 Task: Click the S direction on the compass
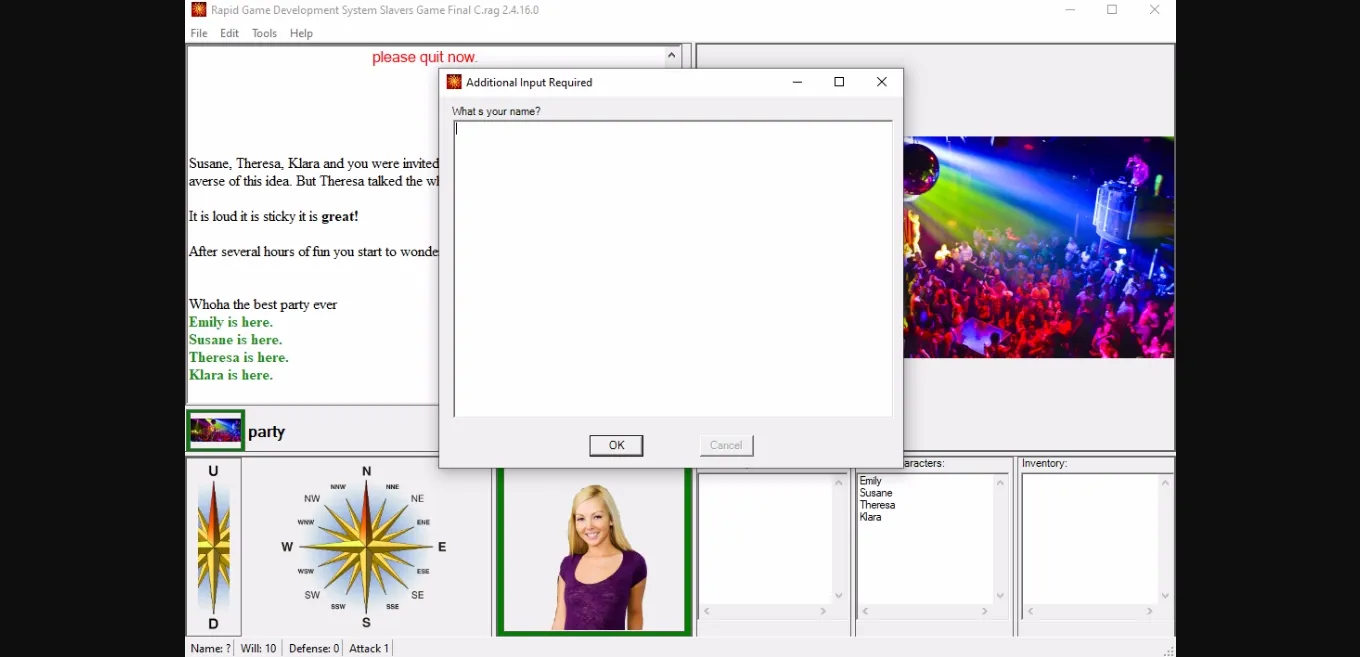366,622
